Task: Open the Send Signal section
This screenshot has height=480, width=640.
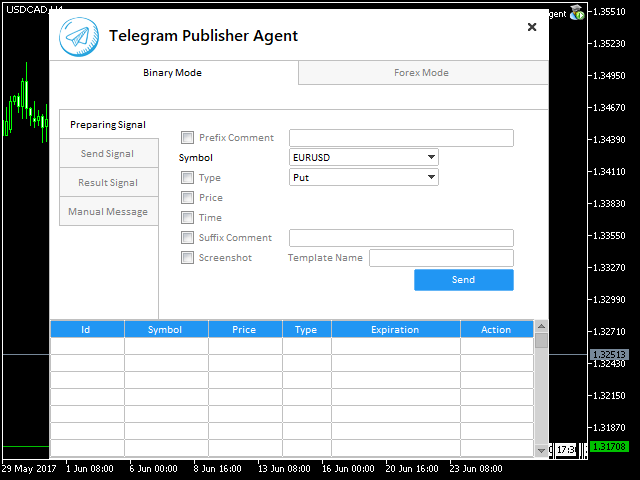Action: [x=108, y=153]
